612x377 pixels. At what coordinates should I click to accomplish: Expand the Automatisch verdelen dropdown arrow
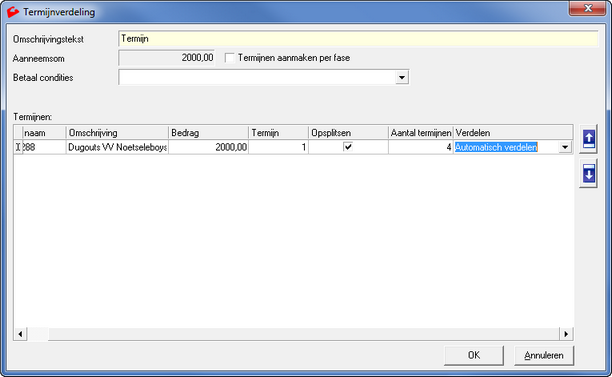(x=565, y=147)
